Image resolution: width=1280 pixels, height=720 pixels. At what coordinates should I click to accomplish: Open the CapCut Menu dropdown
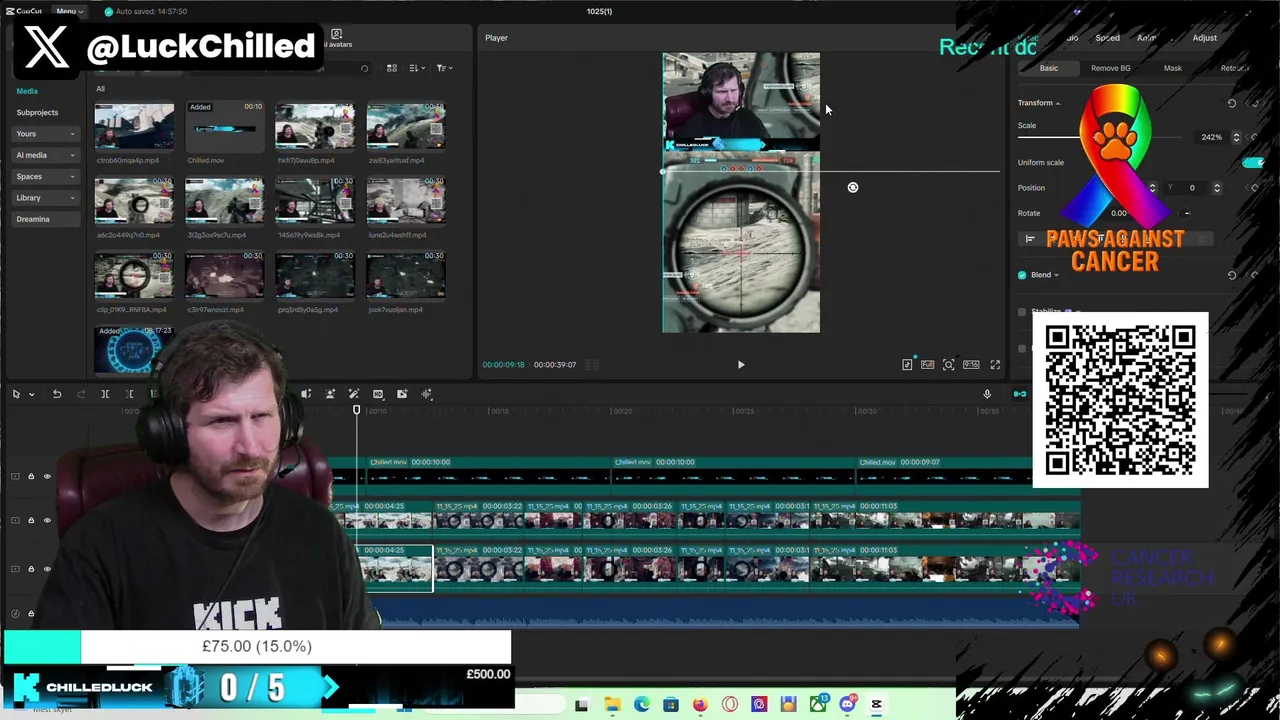coord(69,11)
